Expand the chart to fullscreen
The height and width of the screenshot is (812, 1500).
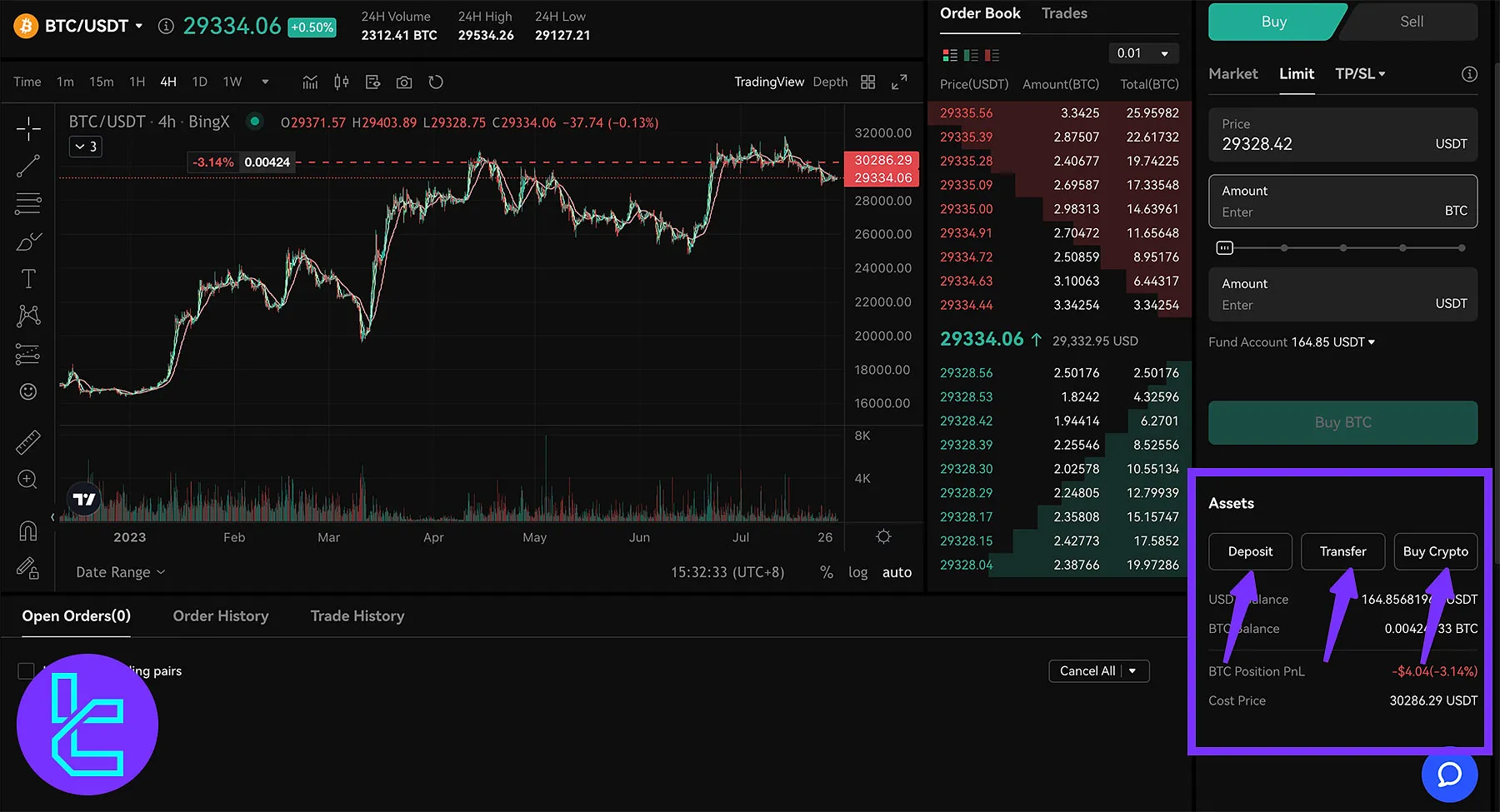pyautogui.click(x=899, y=82)
